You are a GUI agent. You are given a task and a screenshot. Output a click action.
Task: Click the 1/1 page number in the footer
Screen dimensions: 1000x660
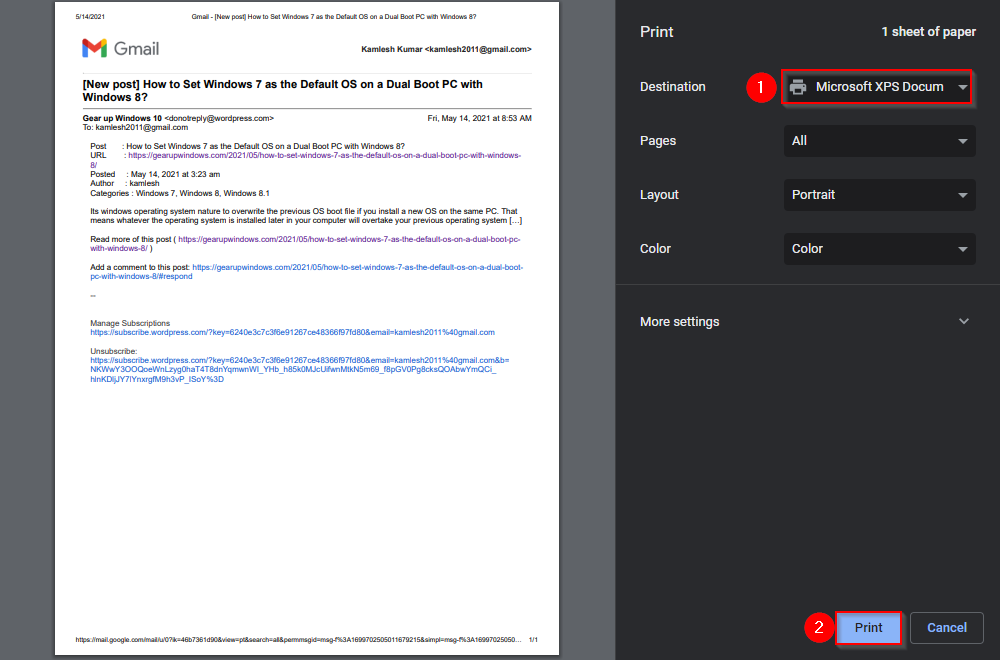pyautogui.click(x=533, y=640)
